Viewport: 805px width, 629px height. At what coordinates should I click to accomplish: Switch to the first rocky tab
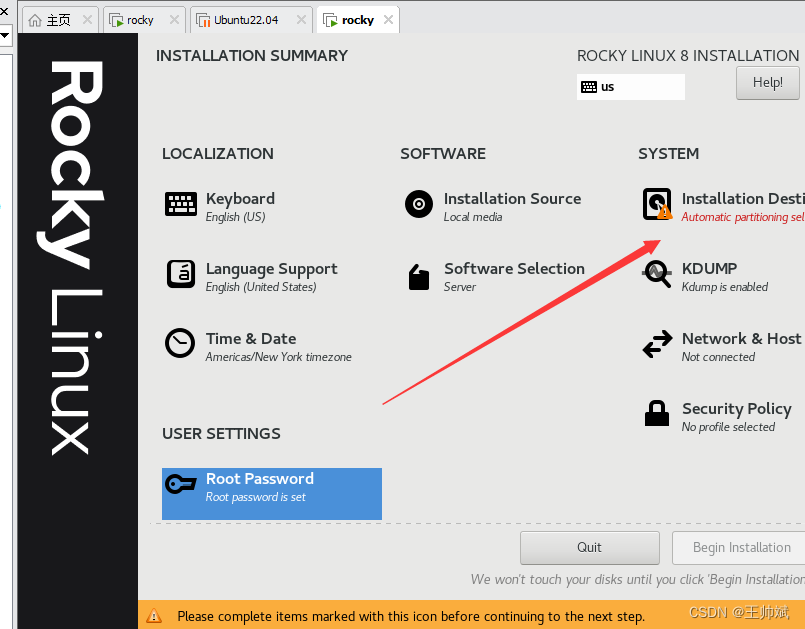tap(144, 20)
